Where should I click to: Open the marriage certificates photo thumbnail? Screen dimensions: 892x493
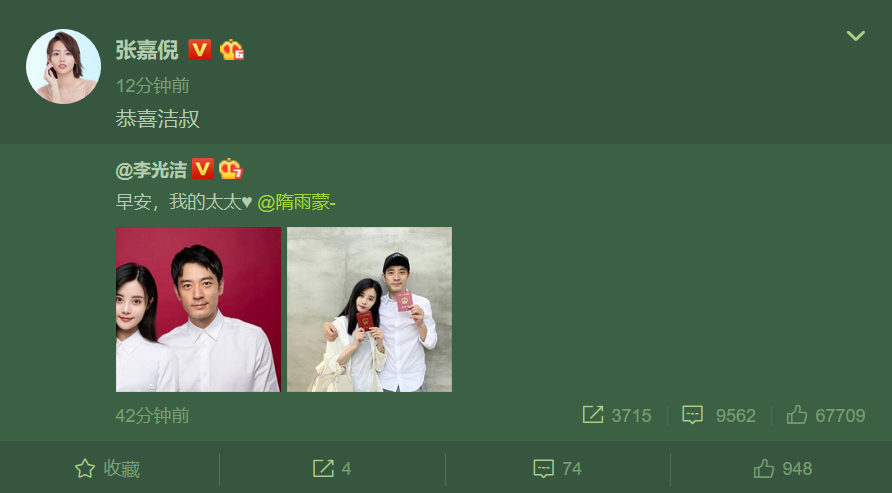point(370,309)
